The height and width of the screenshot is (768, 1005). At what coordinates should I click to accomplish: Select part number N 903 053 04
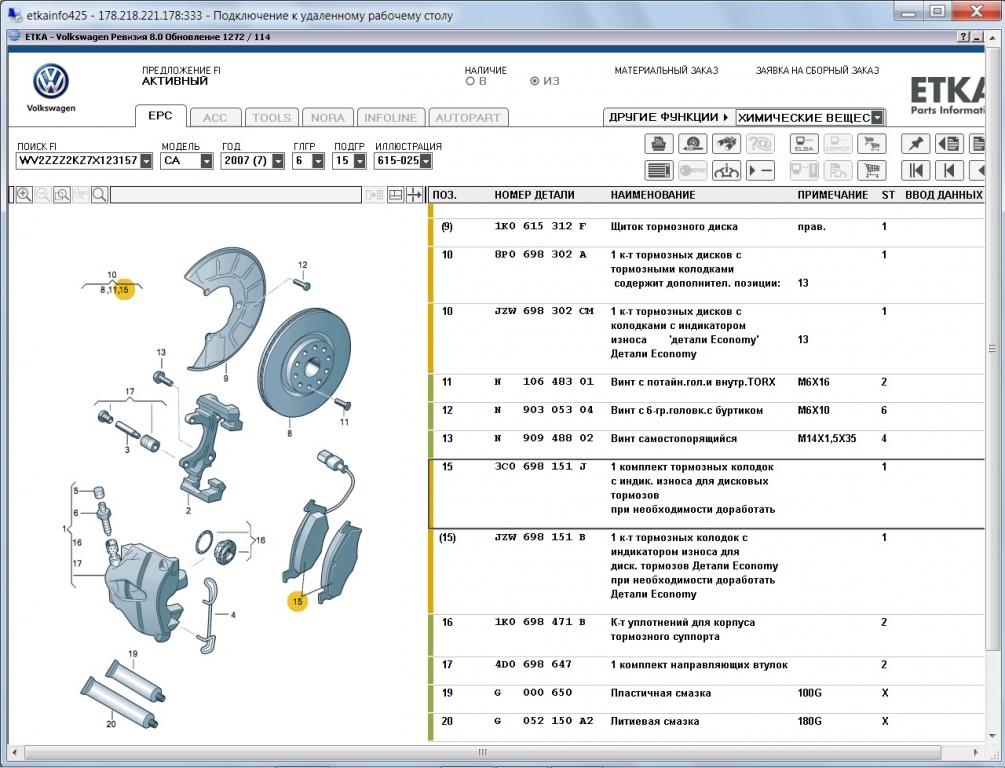pyautogui.click(x=544, y=410)
